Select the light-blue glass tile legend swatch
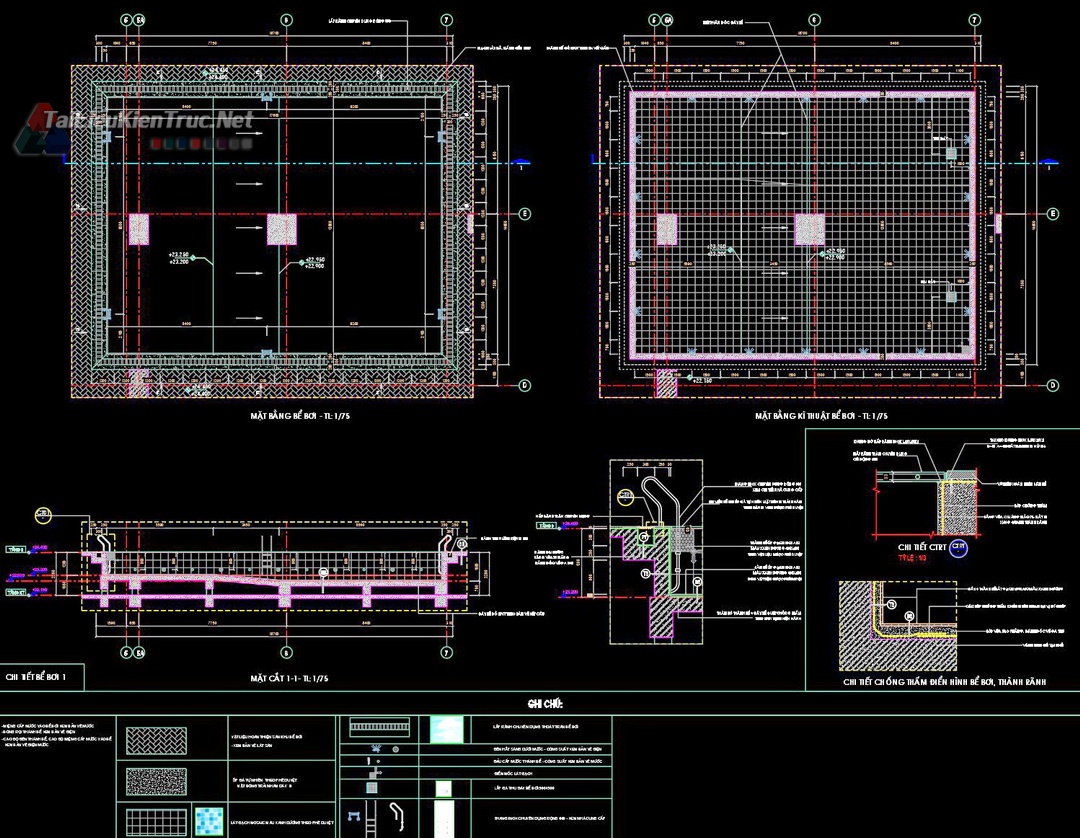This screenshot has width=1080, height=838. coord(446,729)
